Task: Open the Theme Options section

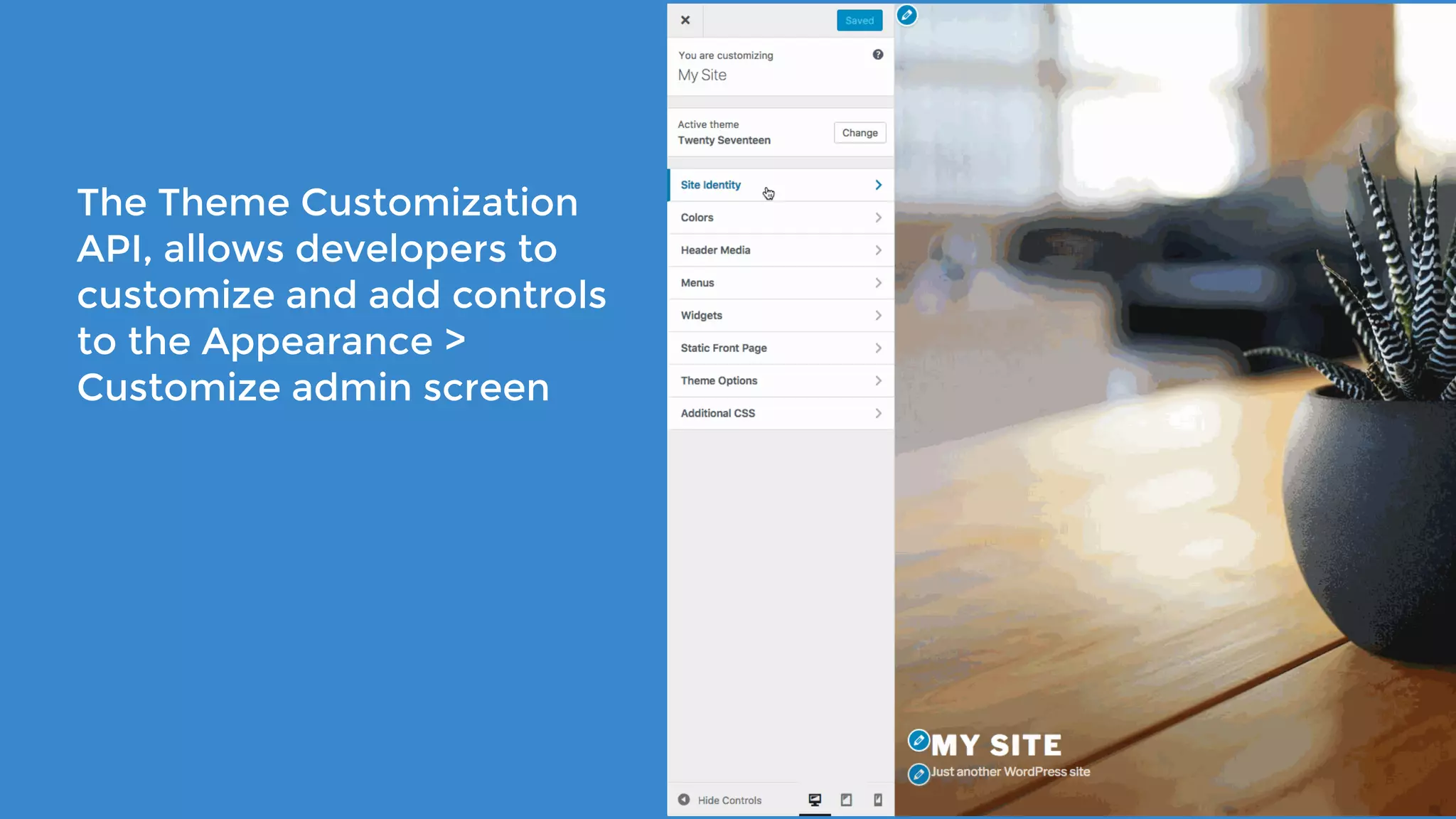Action: (x=719, y=381)
